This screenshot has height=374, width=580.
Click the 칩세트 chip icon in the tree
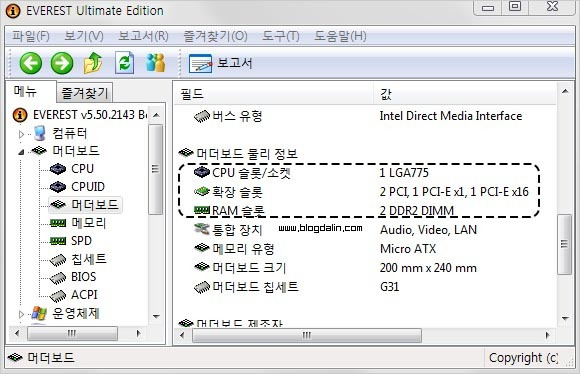58,260
